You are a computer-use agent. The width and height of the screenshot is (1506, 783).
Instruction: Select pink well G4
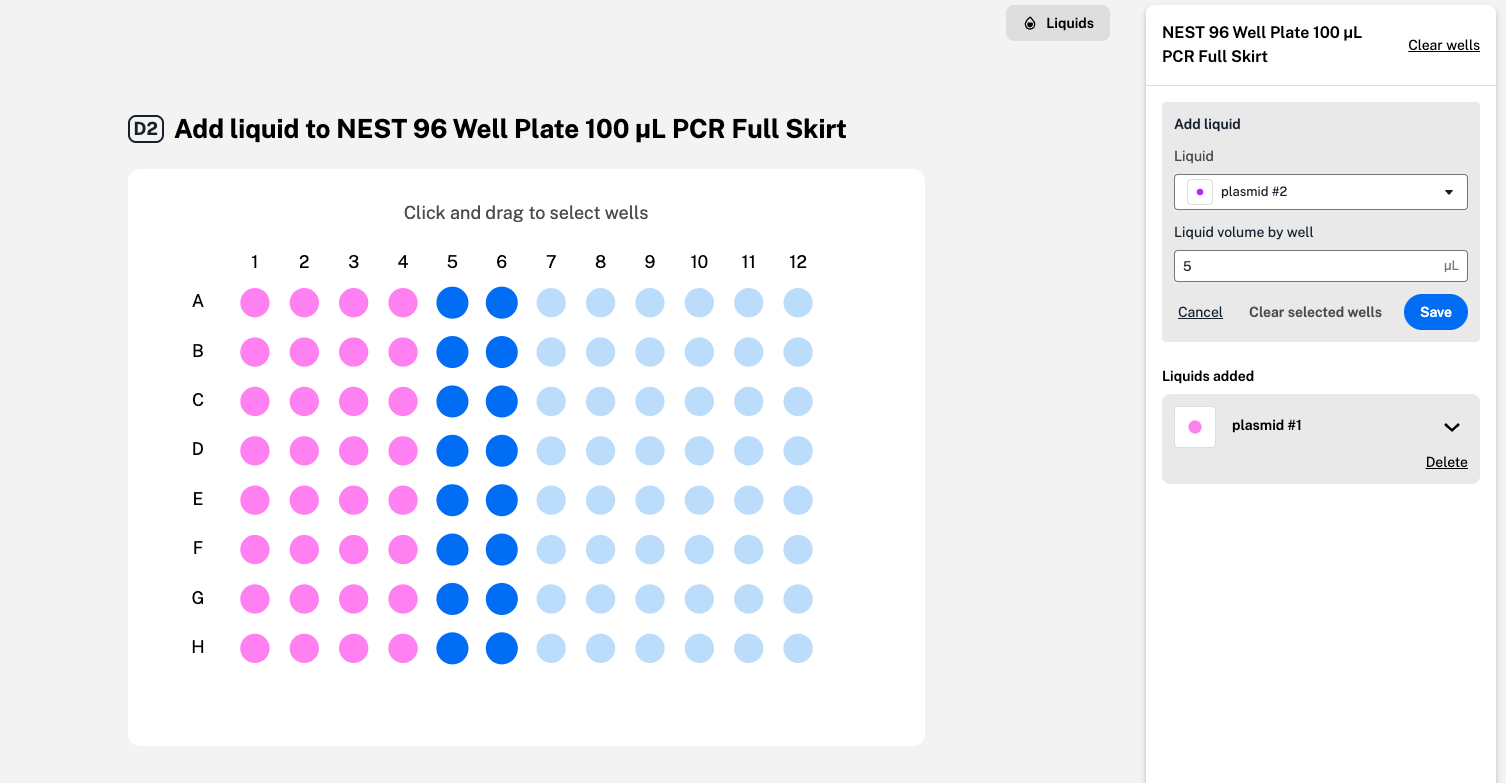coord(403,599)
